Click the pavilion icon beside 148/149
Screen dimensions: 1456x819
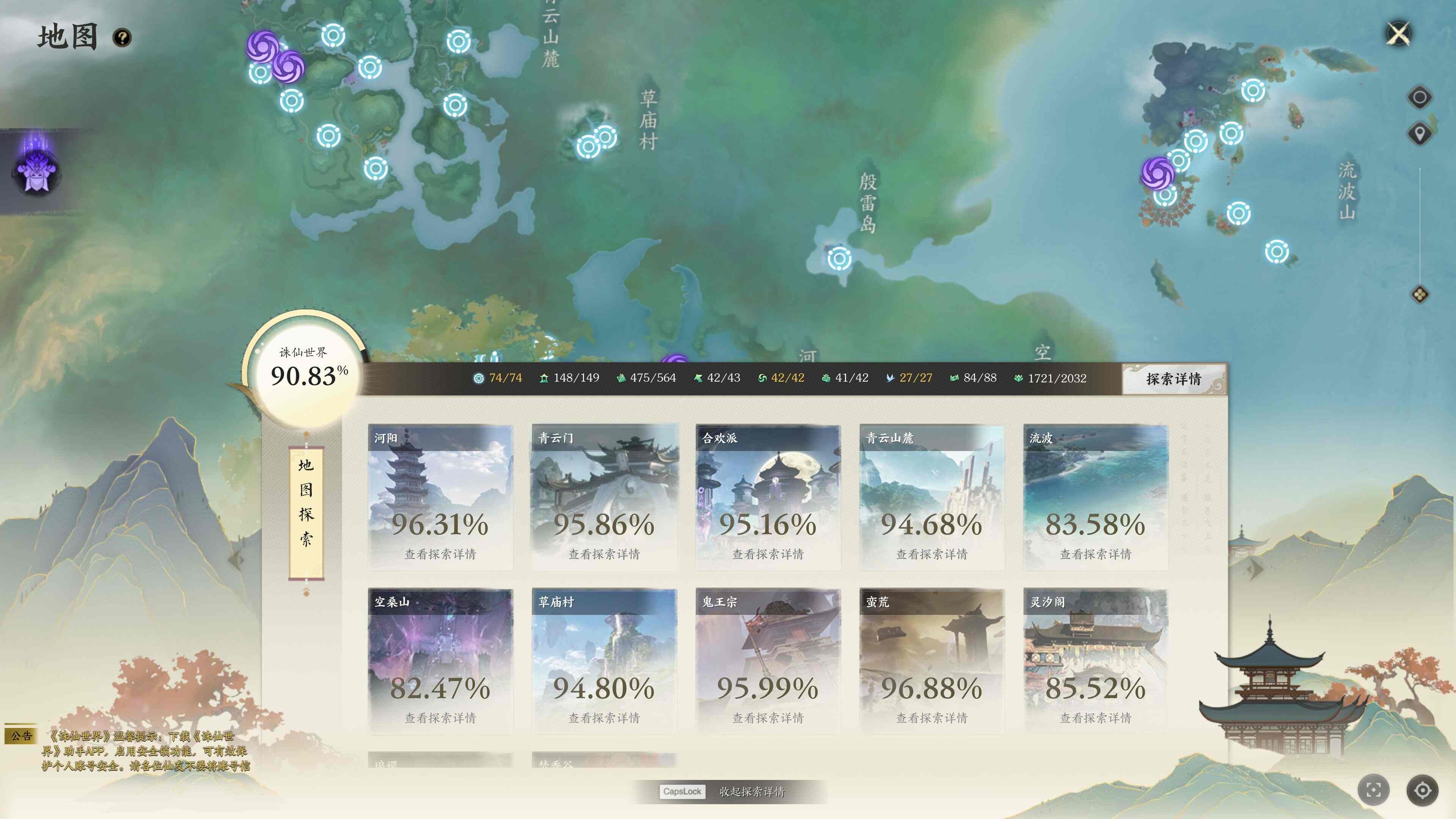pos(544,378)
